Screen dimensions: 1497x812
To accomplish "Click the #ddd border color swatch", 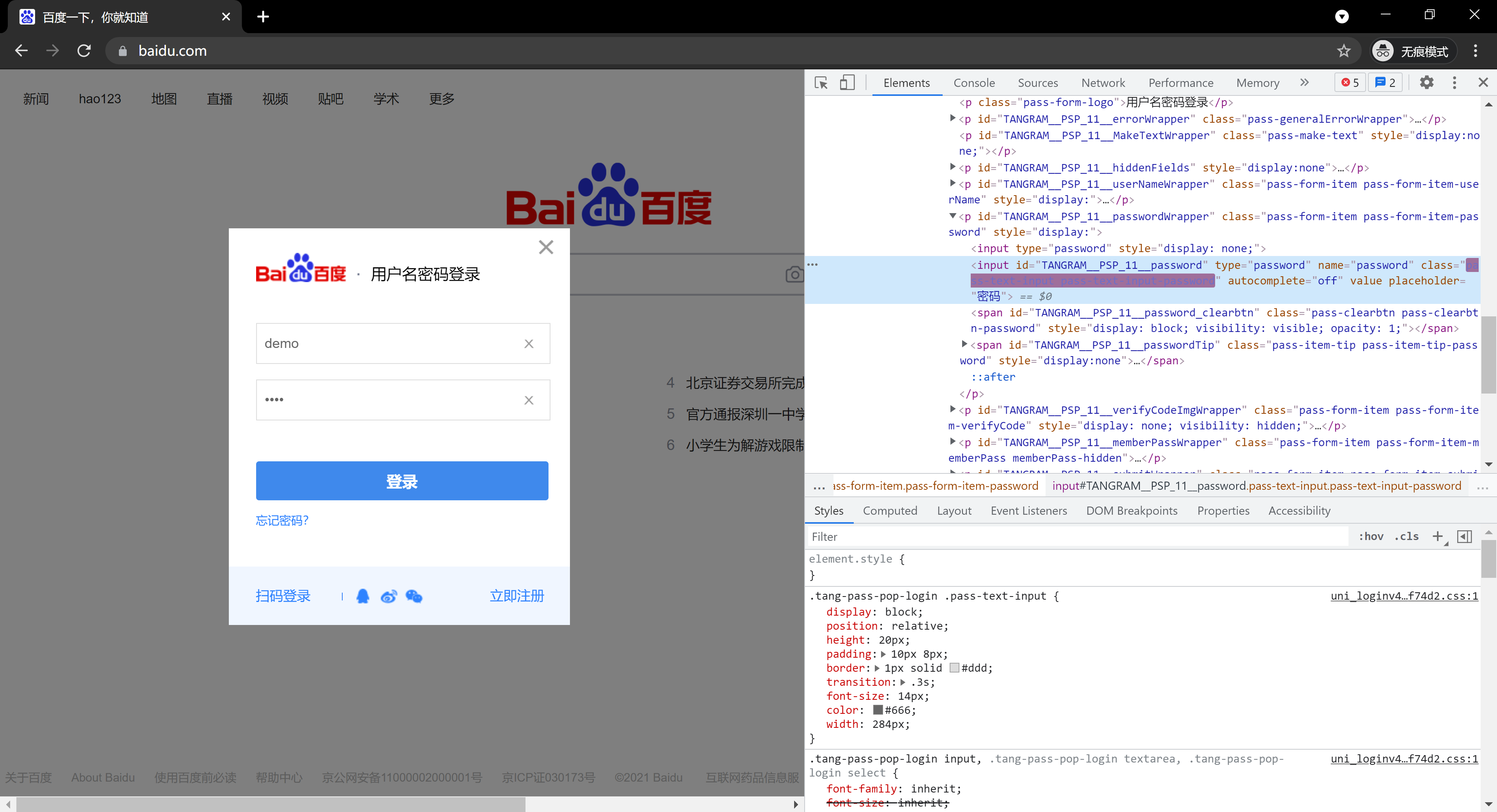I will pos(954,668).
